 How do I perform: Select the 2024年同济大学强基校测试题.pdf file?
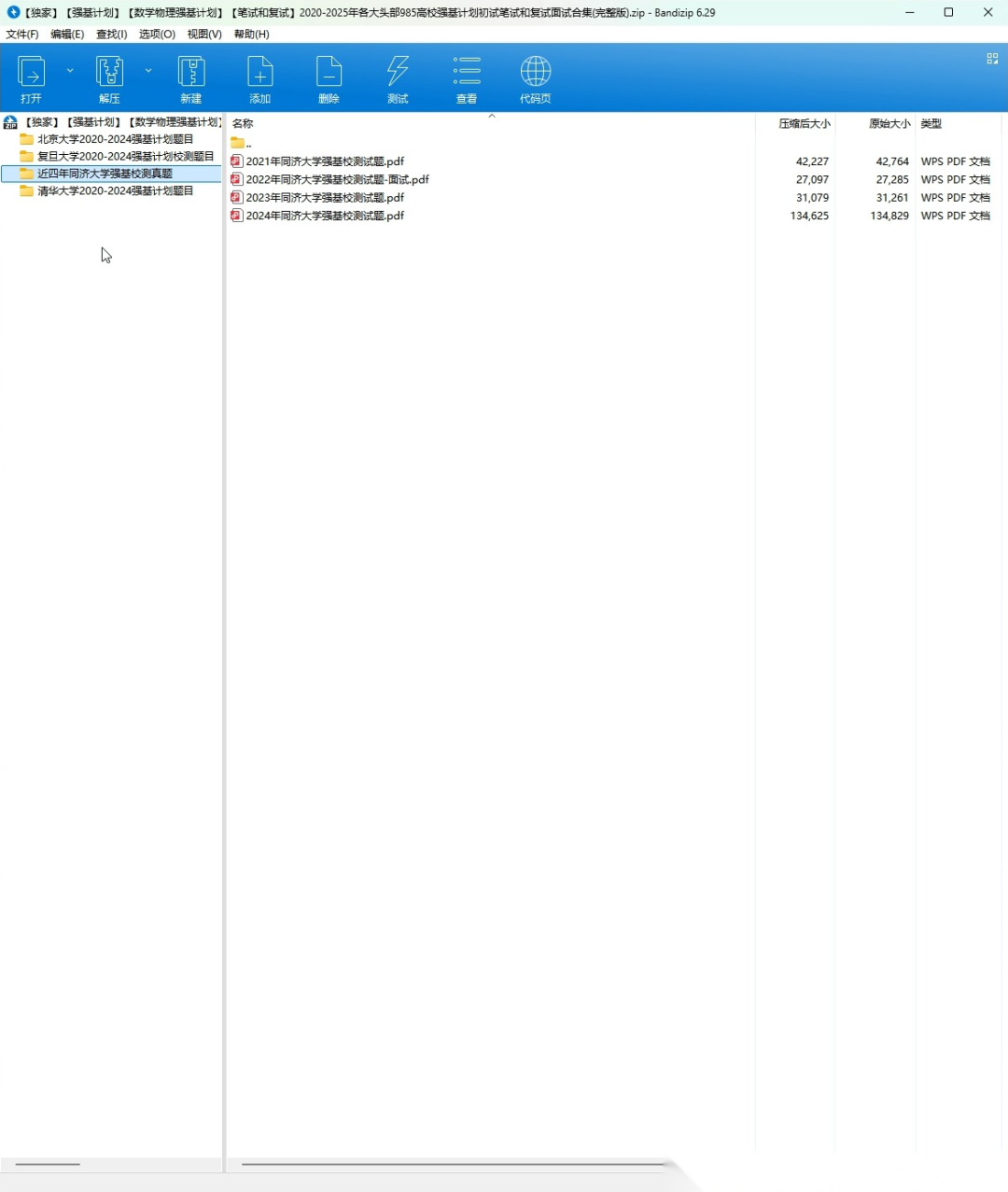(325, 216)
